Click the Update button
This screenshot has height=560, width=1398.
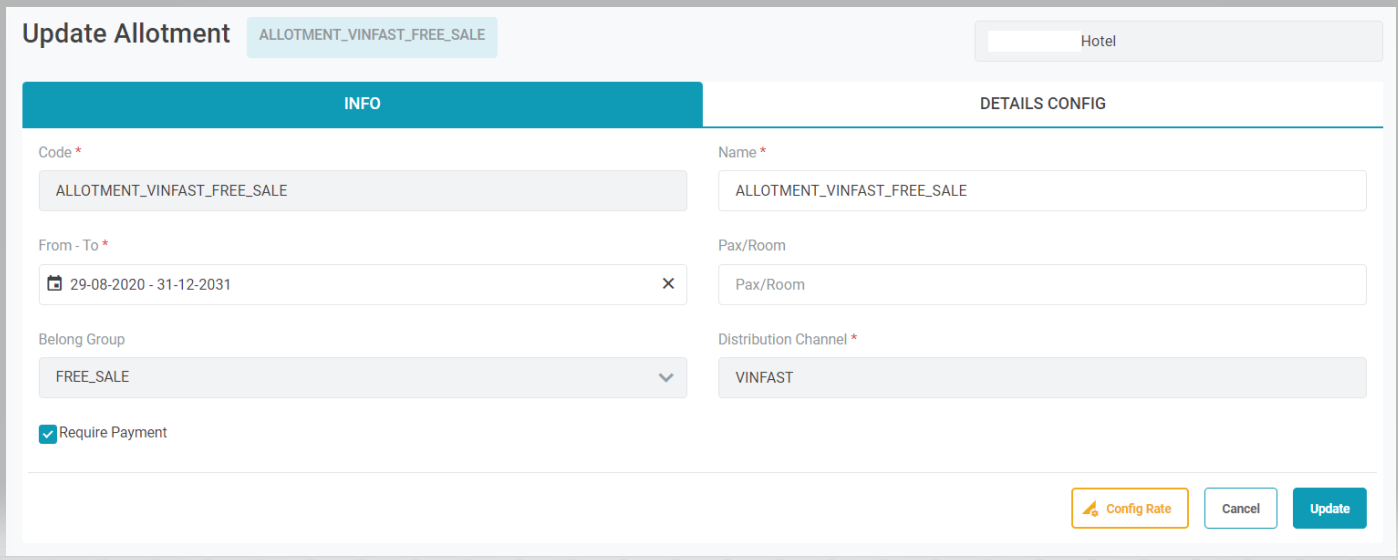click(x=1329, y=508)
